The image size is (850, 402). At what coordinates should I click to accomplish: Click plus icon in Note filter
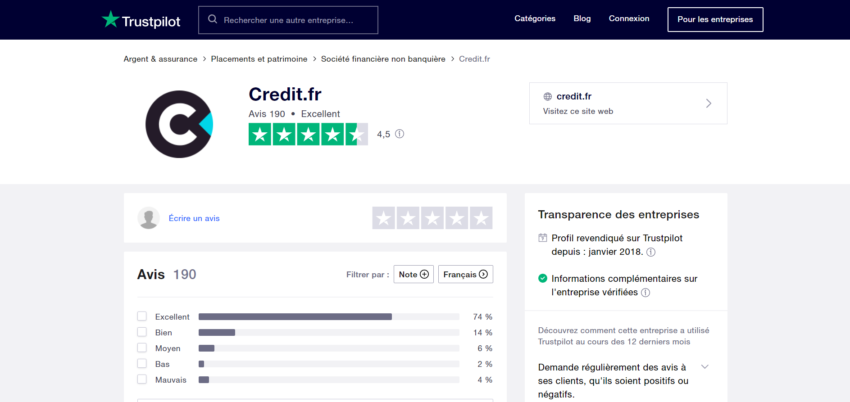424,275
